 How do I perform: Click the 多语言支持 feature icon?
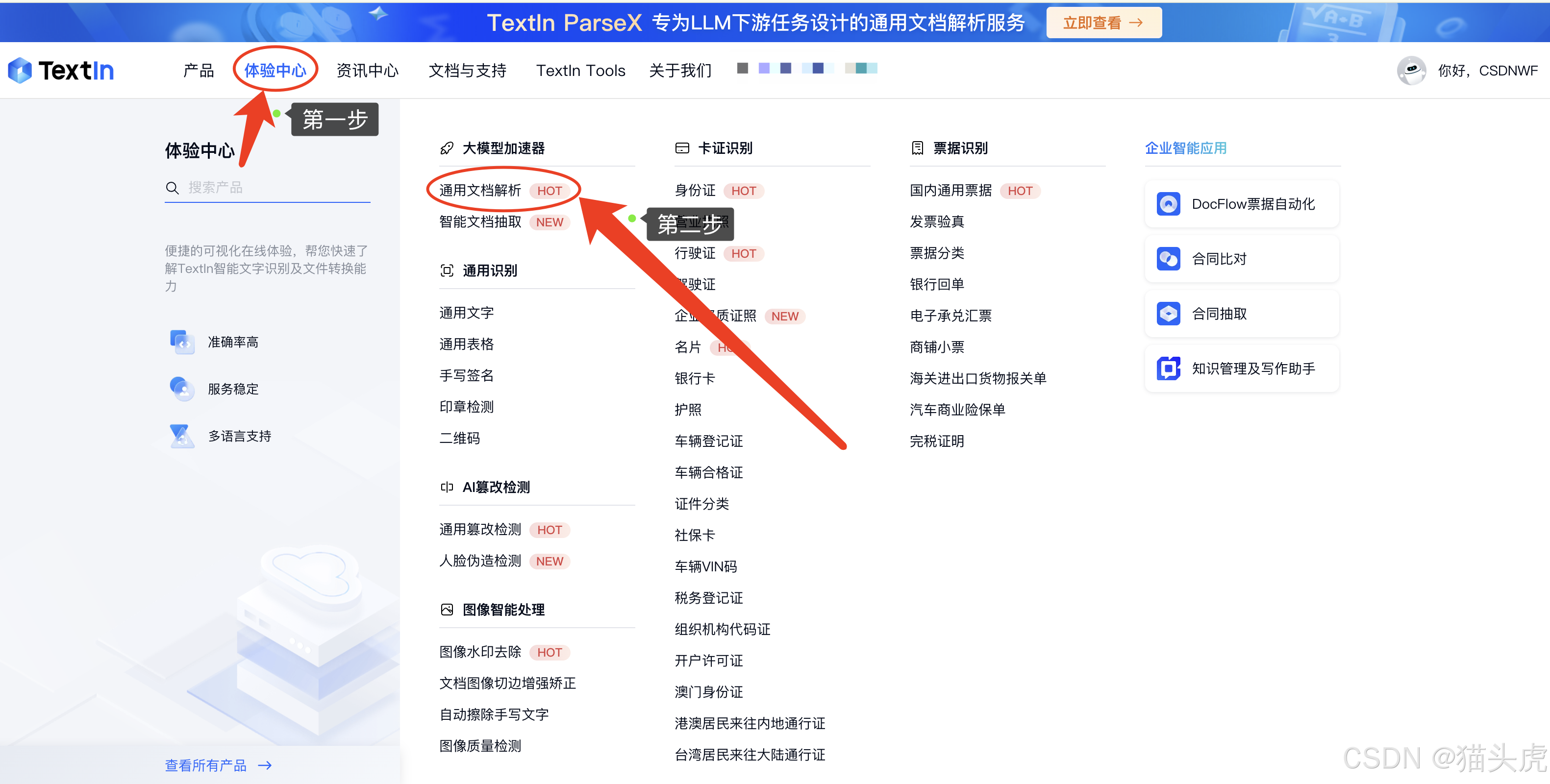click(x=182, y=436)
